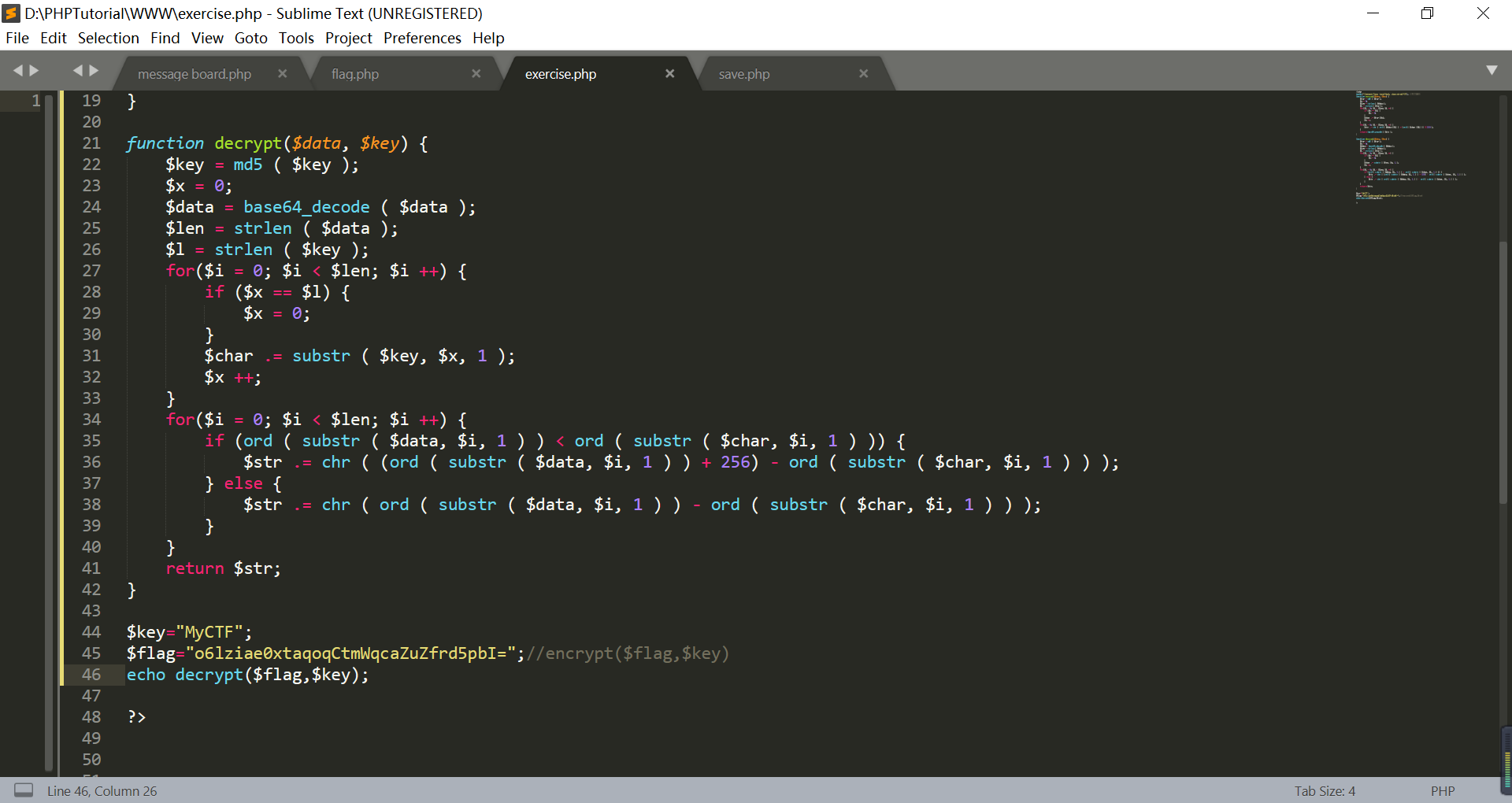Image resolution: width=1512 pixels, height=803 pixels.
Task: Change the PHP syntax selector in status bar
Action: pyautogui.click(x=1443, y=790)
